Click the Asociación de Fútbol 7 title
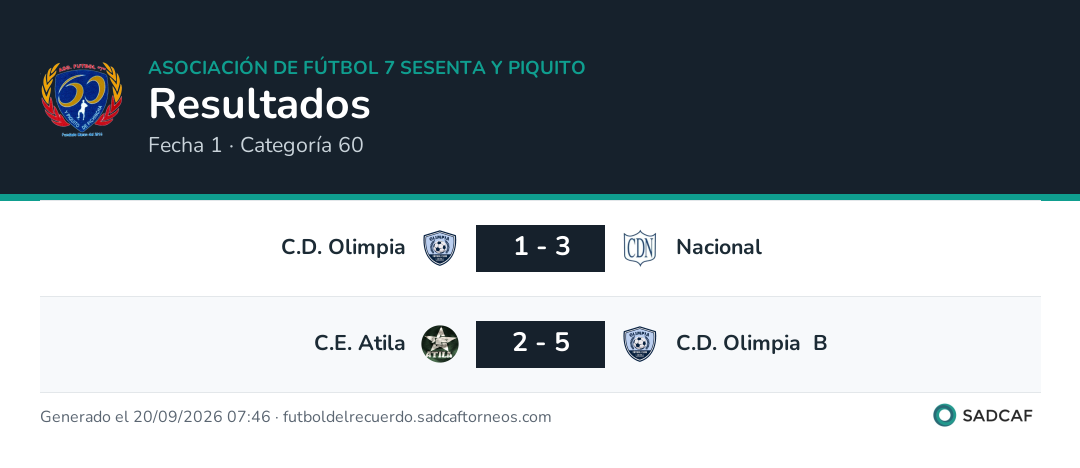This screenshot has height=468, width=1080. 367,68
